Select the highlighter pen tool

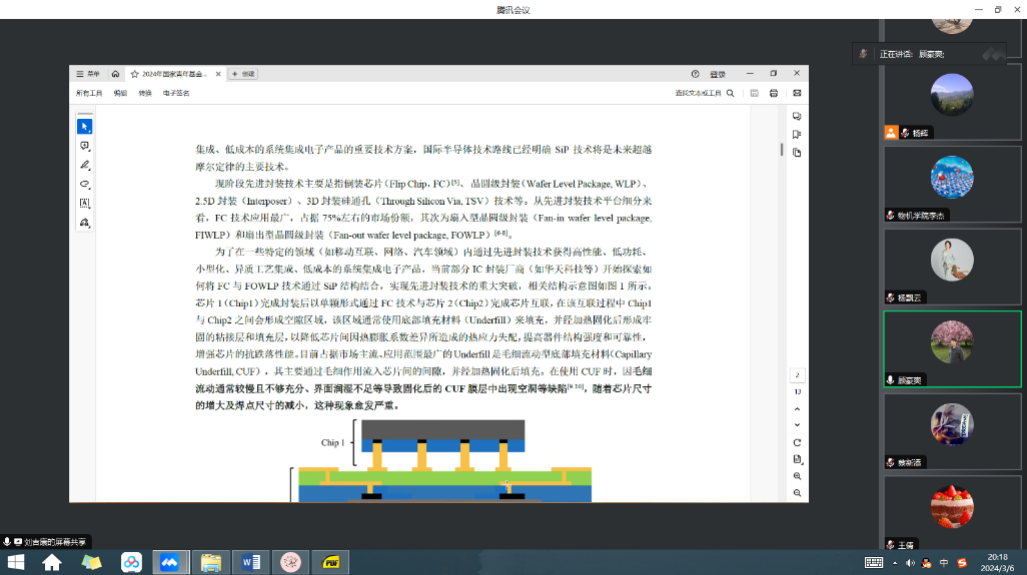pos(85,165)
